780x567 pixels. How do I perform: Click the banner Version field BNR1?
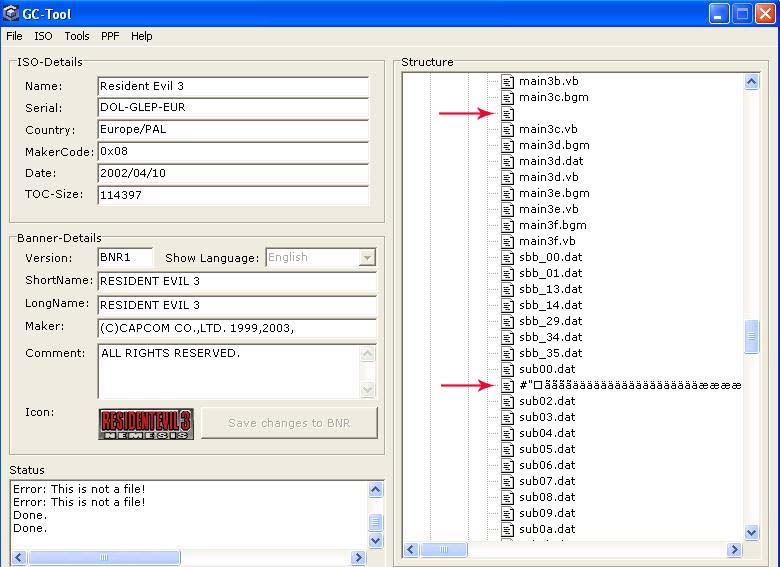125,257
